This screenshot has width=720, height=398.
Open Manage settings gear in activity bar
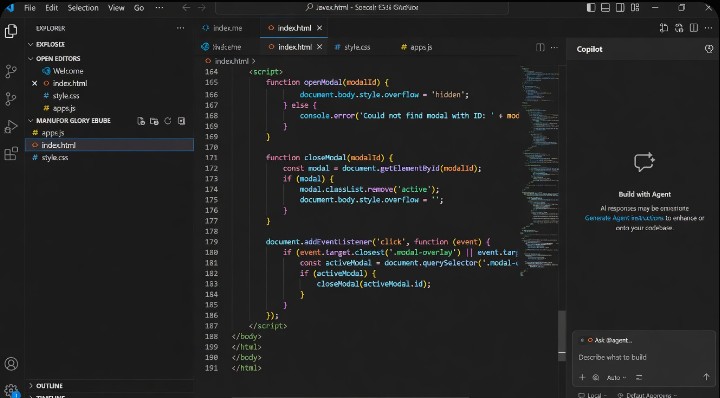pyautogui.click(x=11, y=390)
